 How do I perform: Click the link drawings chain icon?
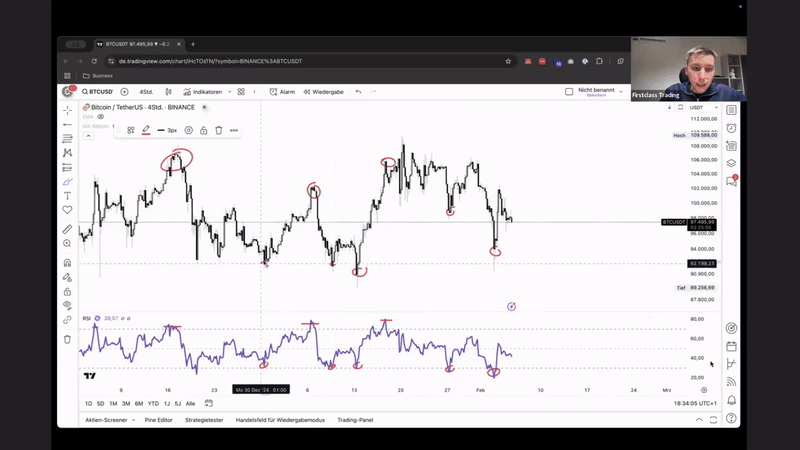(67, 320)
